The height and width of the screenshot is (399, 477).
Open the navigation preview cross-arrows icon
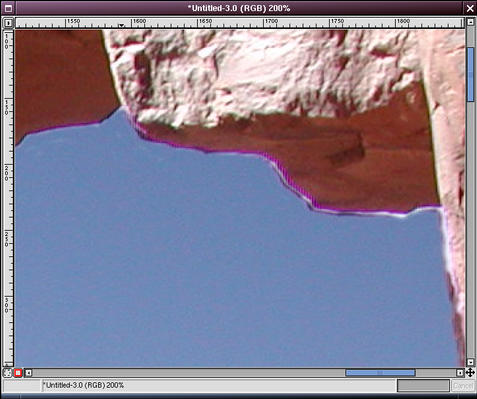[x=470, y=372]
